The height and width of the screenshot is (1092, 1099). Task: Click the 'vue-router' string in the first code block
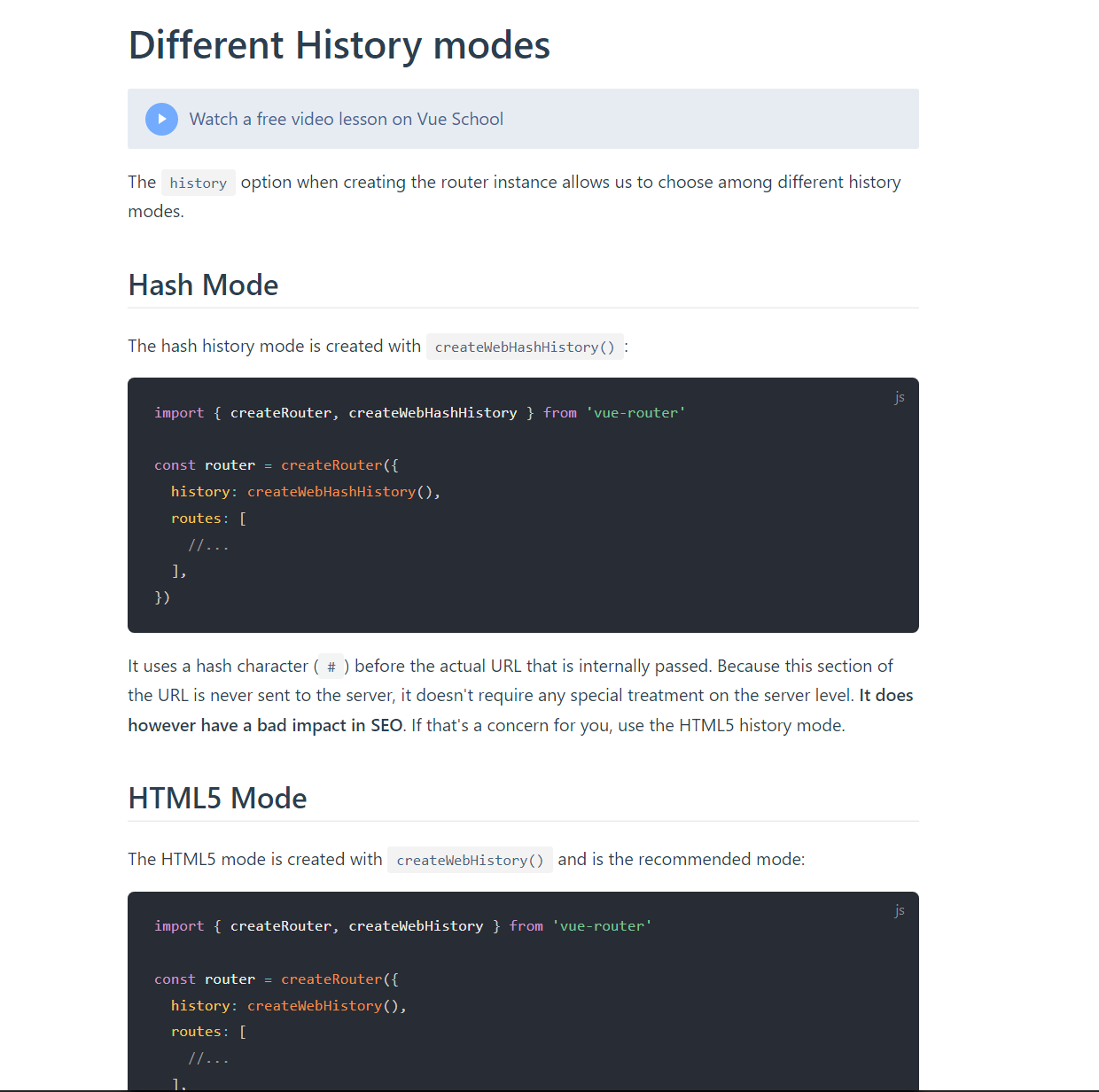[635, 413]
